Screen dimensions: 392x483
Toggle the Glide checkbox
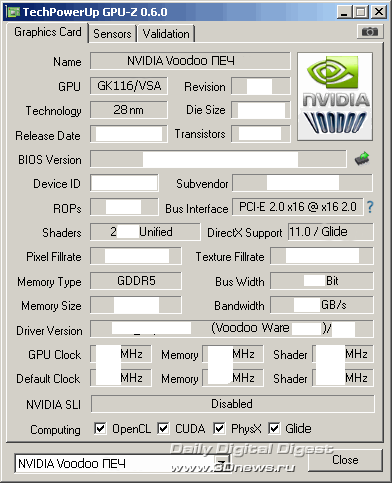pos(274,428)
